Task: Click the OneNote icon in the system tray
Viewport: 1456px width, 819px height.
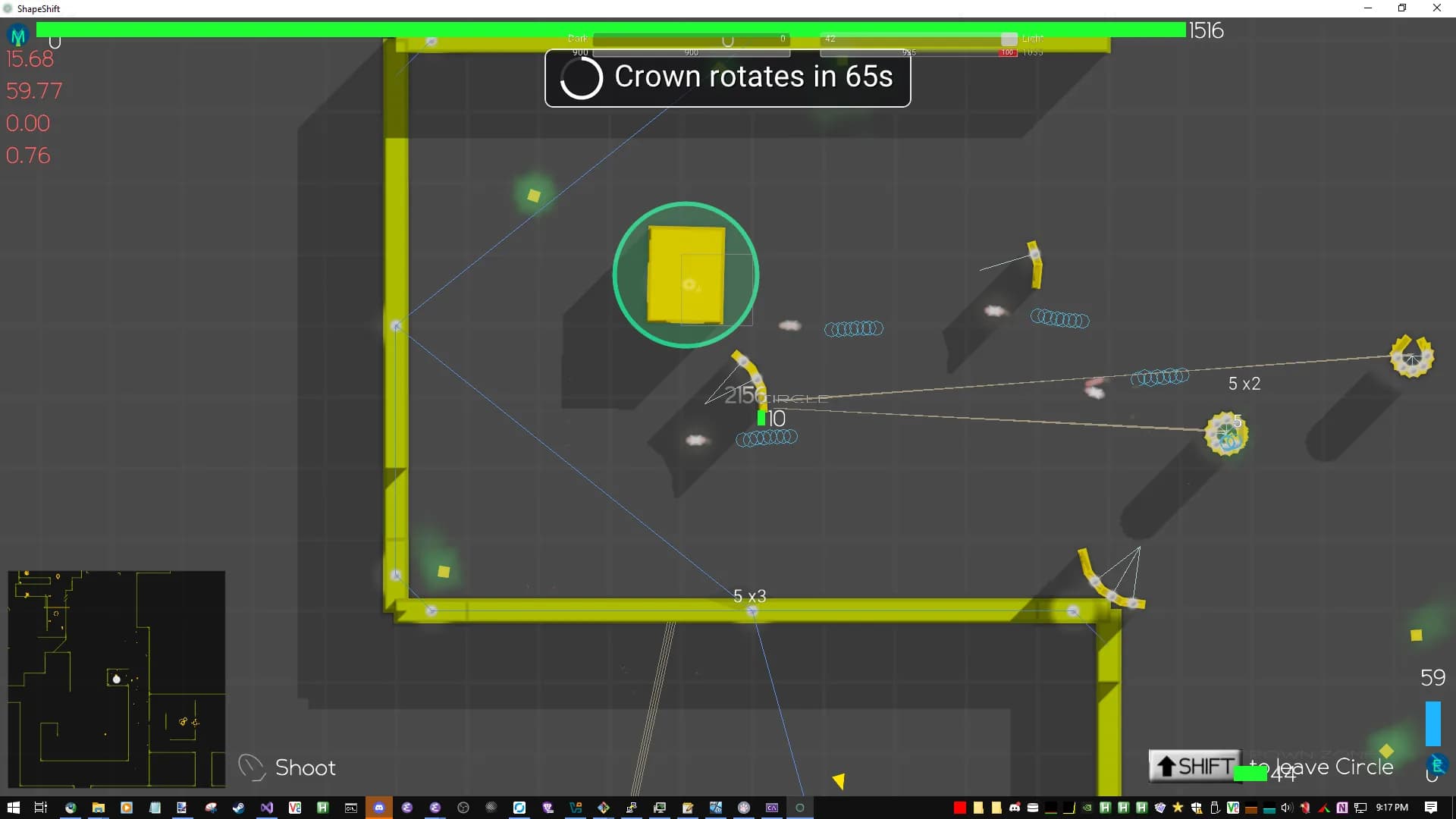Action: [x=1342, y=808]
